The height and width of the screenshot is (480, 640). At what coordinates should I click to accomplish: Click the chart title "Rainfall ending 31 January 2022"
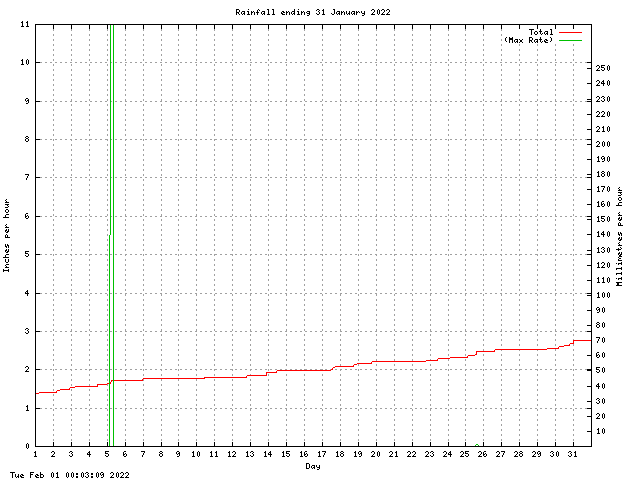pyautogui.click(x=313, y=12)
